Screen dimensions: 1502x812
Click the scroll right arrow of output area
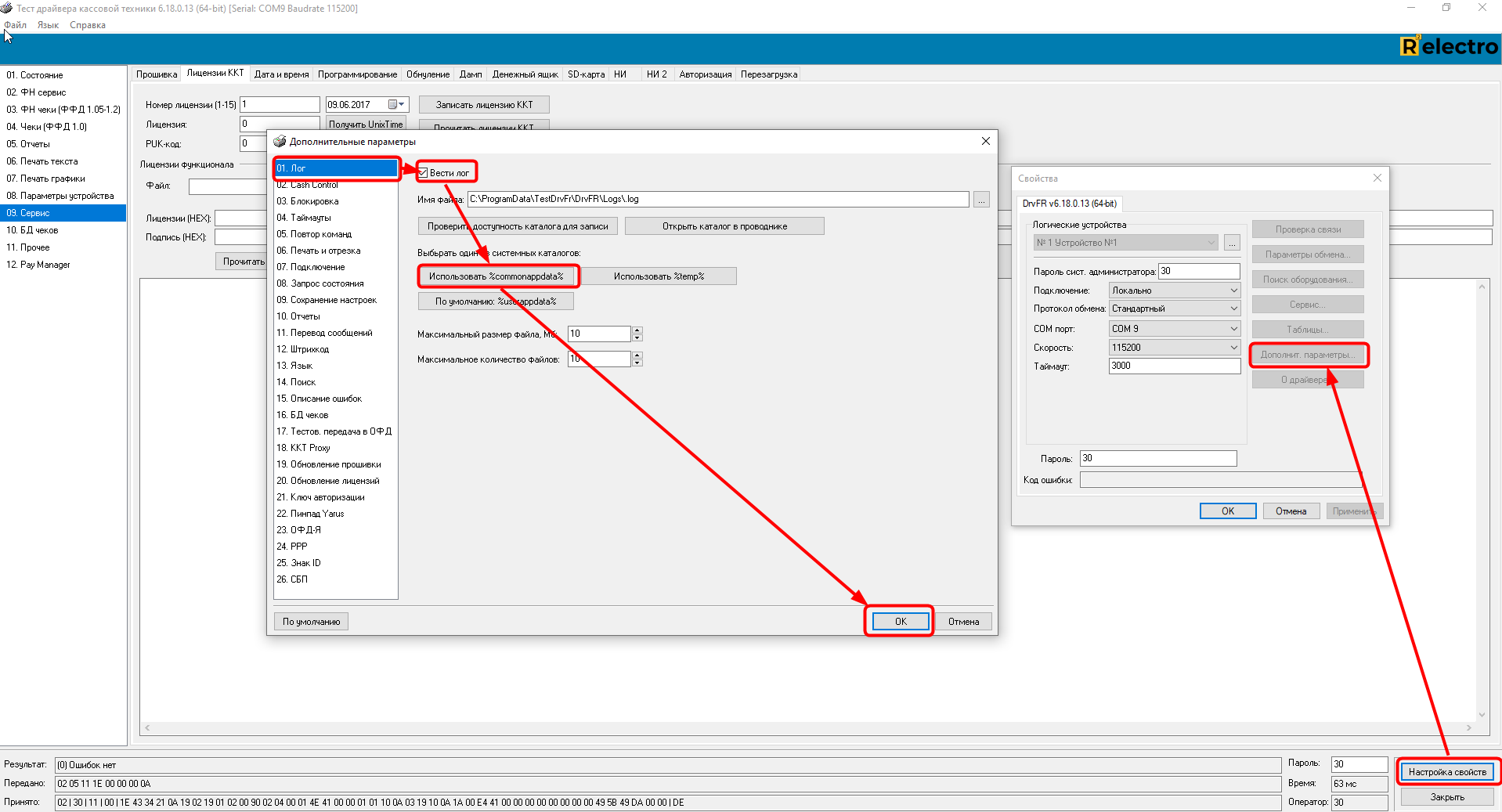tap(1468, 728)
